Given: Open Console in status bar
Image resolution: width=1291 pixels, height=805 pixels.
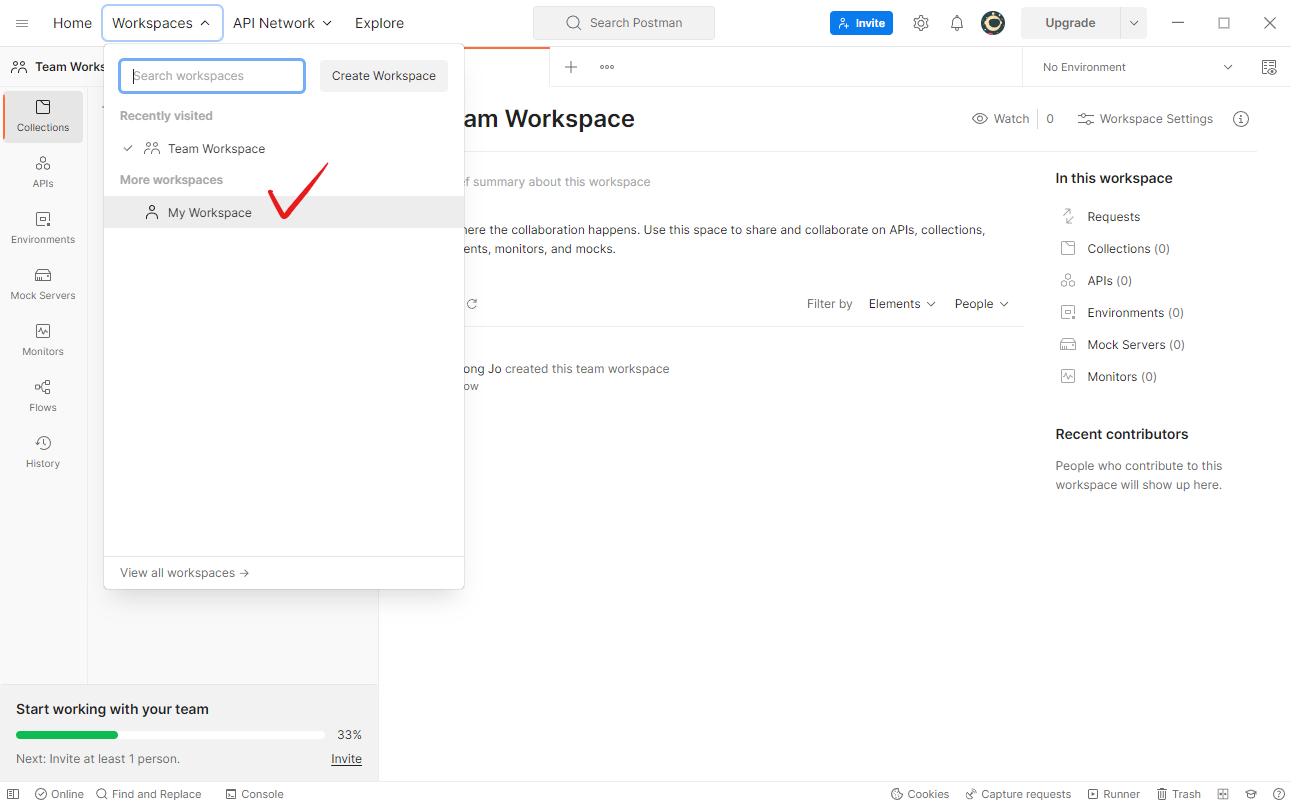Looking at the screenshot, I should point(254,794).
